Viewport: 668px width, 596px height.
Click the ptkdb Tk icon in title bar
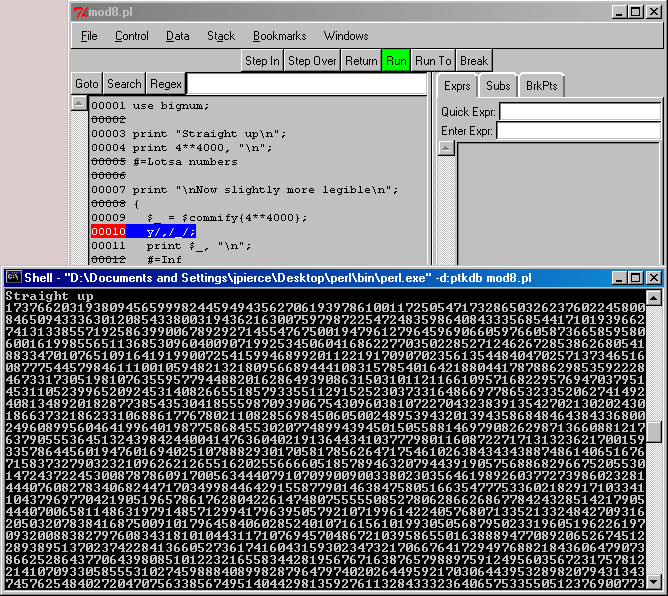point(80,12)
